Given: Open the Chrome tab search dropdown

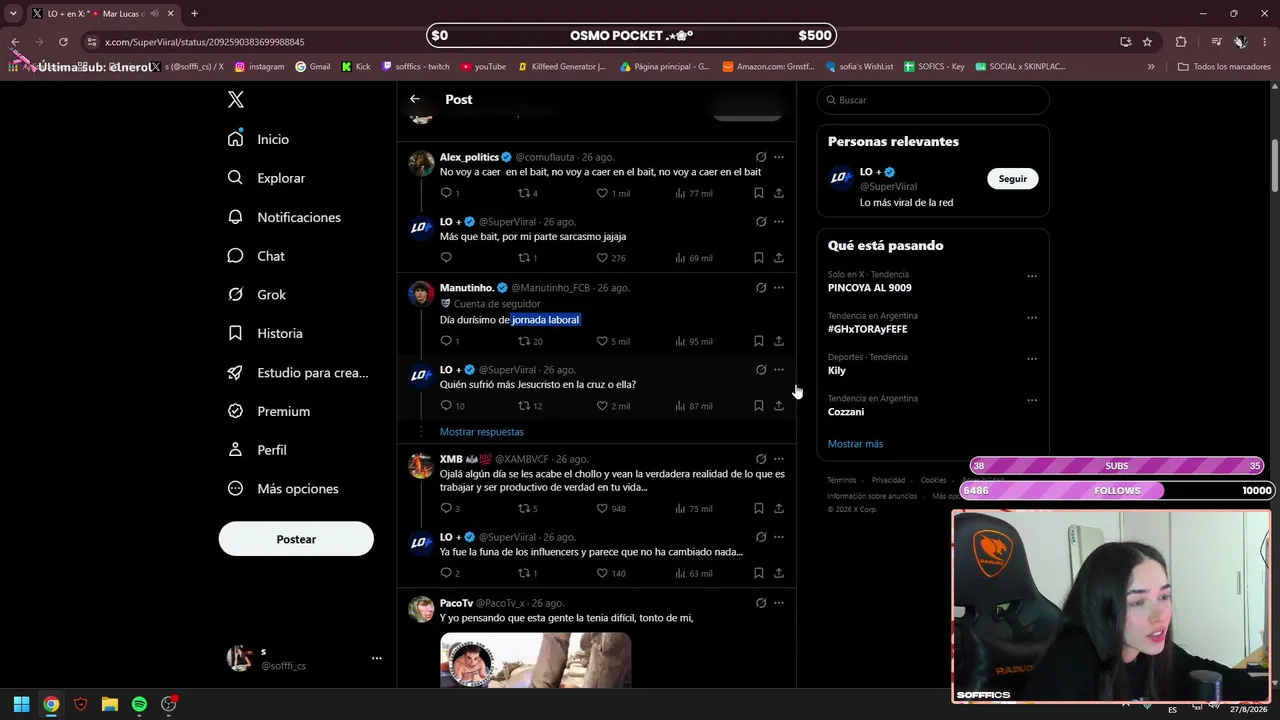Looking at the screenshot, I should point(13,14).
